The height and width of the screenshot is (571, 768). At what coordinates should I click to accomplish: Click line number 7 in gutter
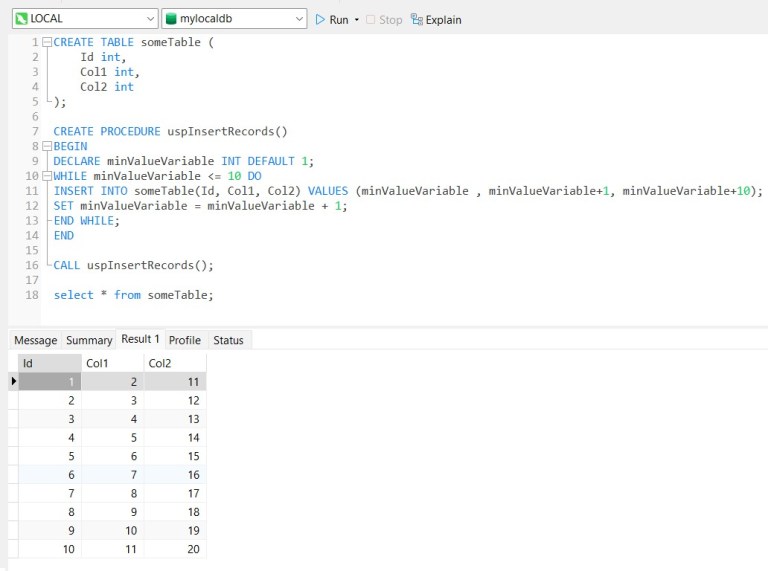click(x=35, y=131)
